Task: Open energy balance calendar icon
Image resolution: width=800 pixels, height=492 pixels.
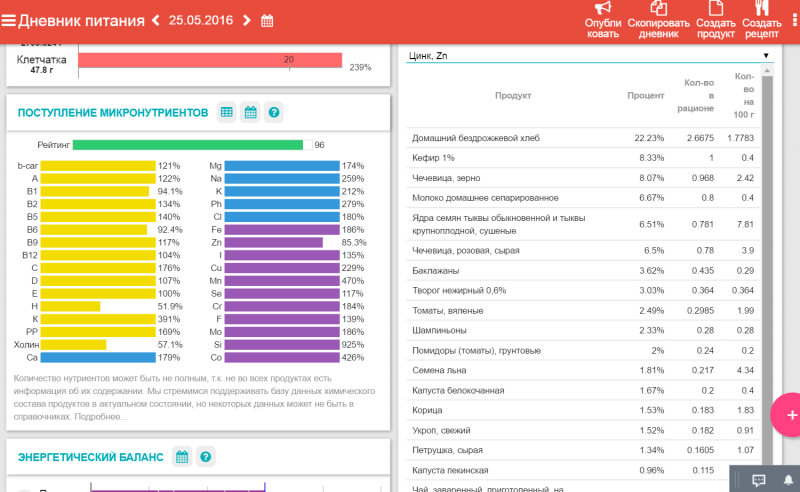Action: coord(182,457)
